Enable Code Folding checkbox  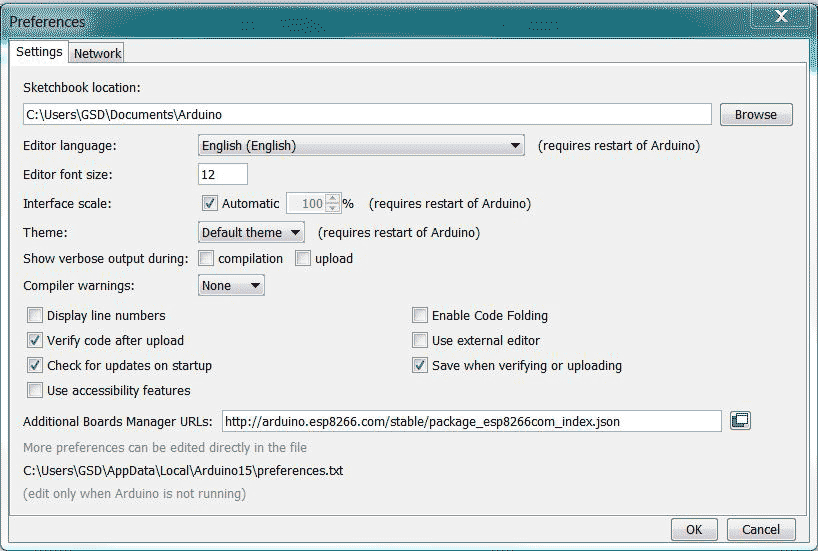[419, 315]
